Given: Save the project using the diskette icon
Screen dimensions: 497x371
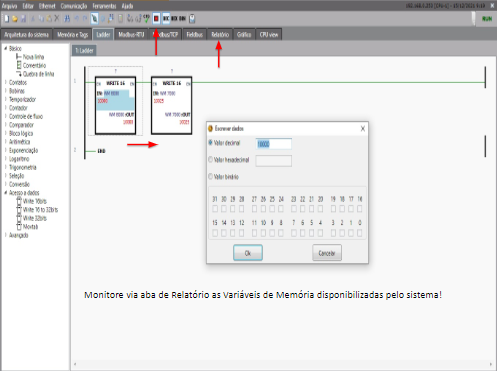Looking at the screenshot, I should [23, 19].
